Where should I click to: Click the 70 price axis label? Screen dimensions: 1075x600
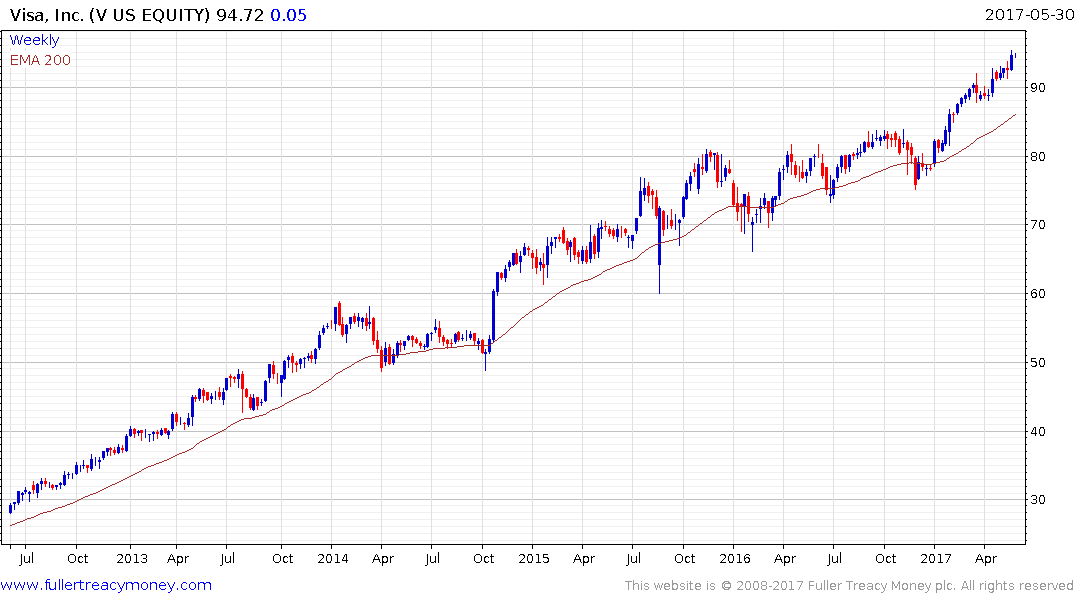pos(1038,225)
